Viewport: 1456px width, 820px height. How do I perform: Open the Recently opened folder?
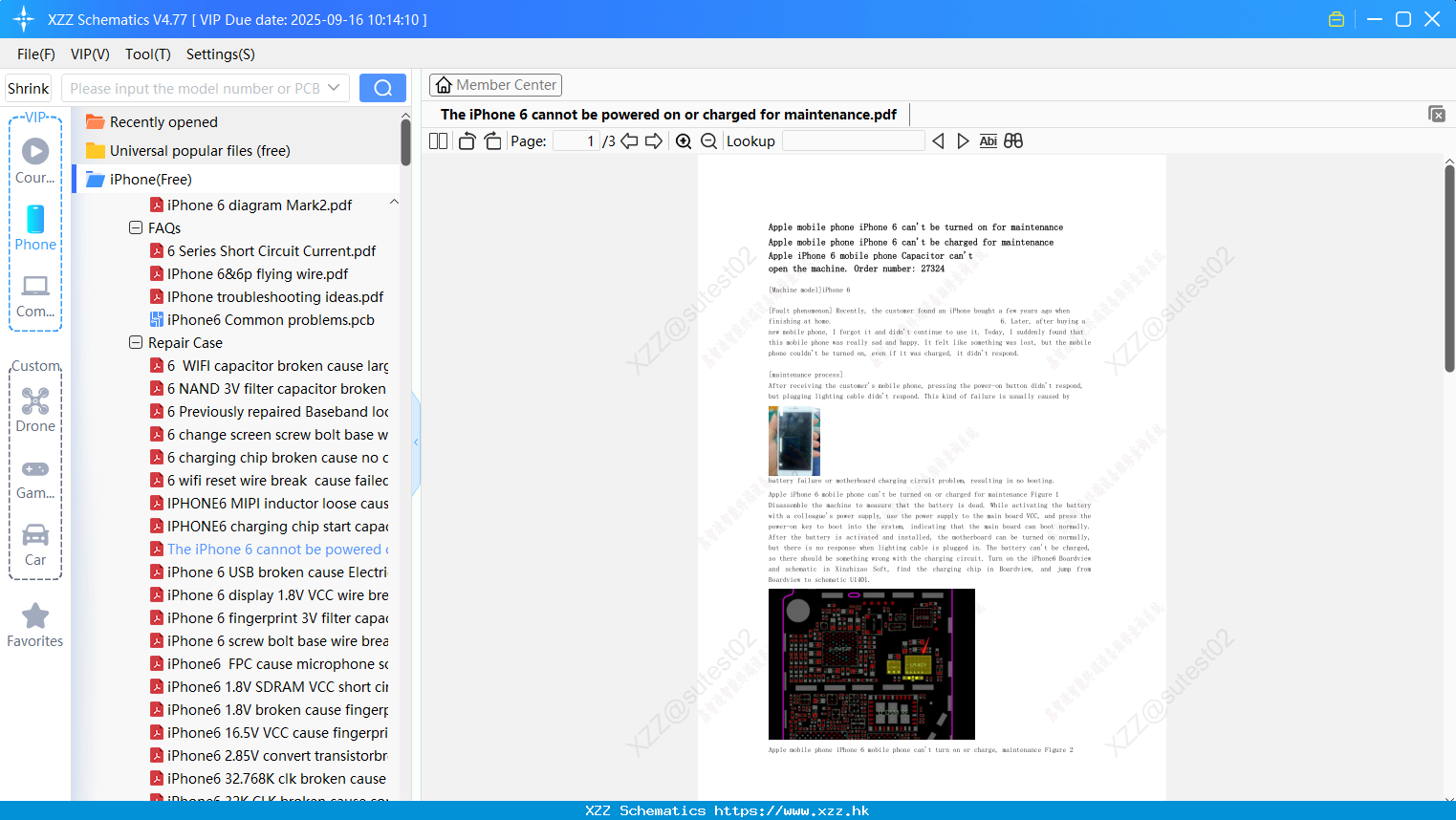(x=163, y=122)
